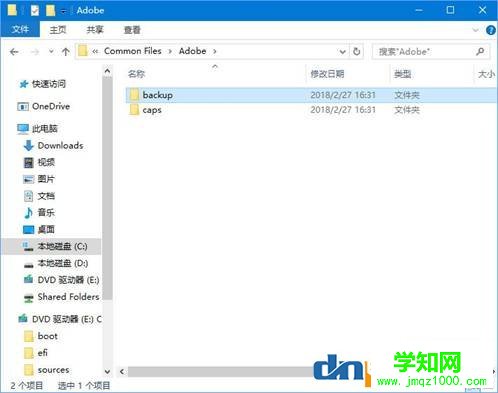
Task: Click the OneDrive cloud icon
Action: (23, 107)
